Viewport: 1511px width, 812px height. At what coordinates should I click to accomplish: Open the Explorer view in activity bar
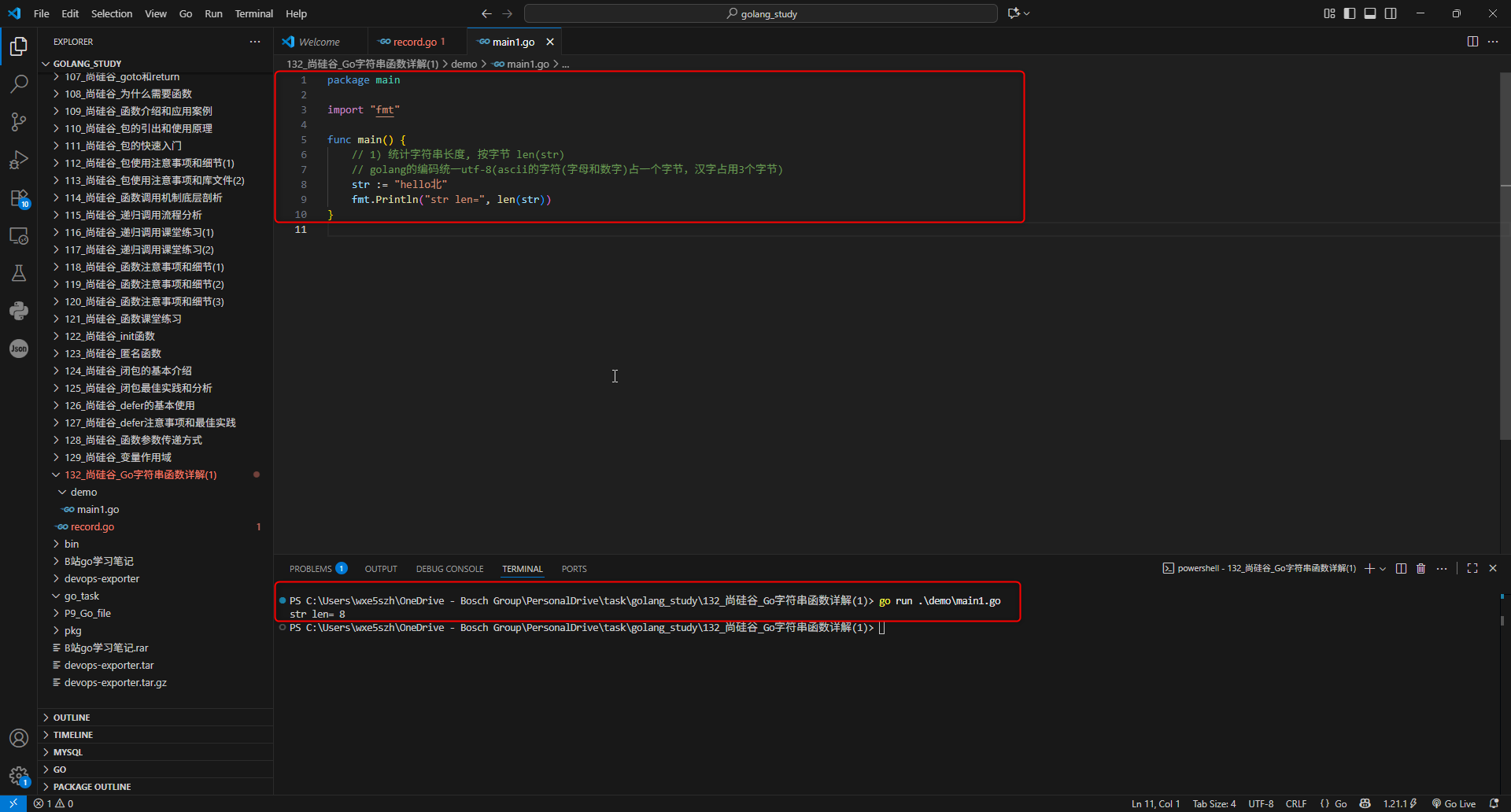click(x=19, y=46)
